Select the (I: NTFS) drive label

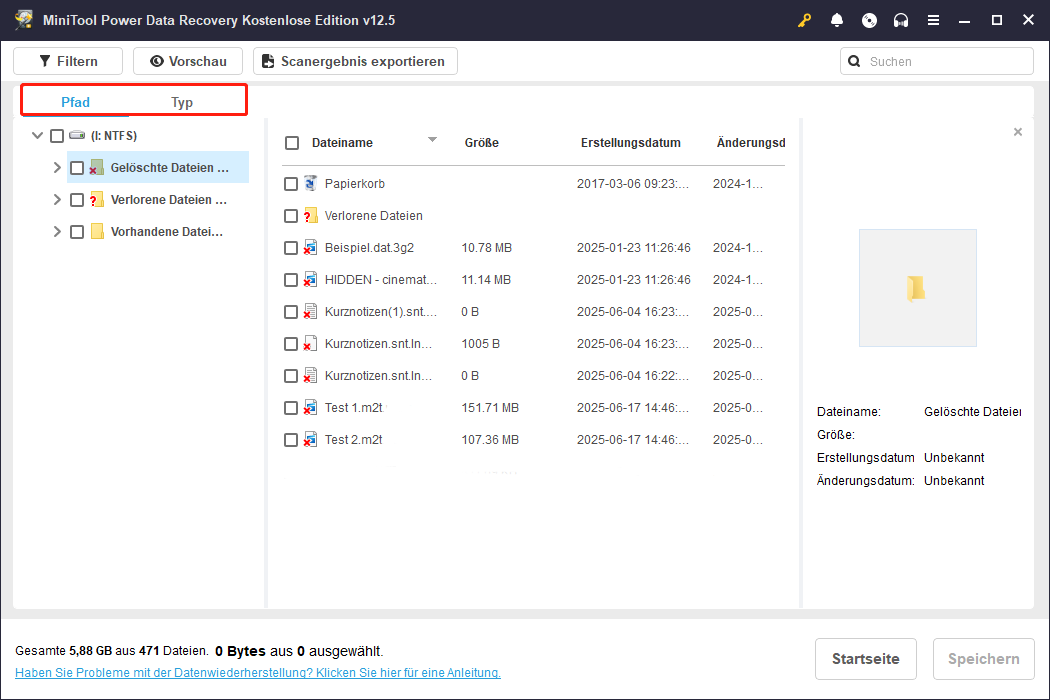pyautogui.click(x=114, y=135)
